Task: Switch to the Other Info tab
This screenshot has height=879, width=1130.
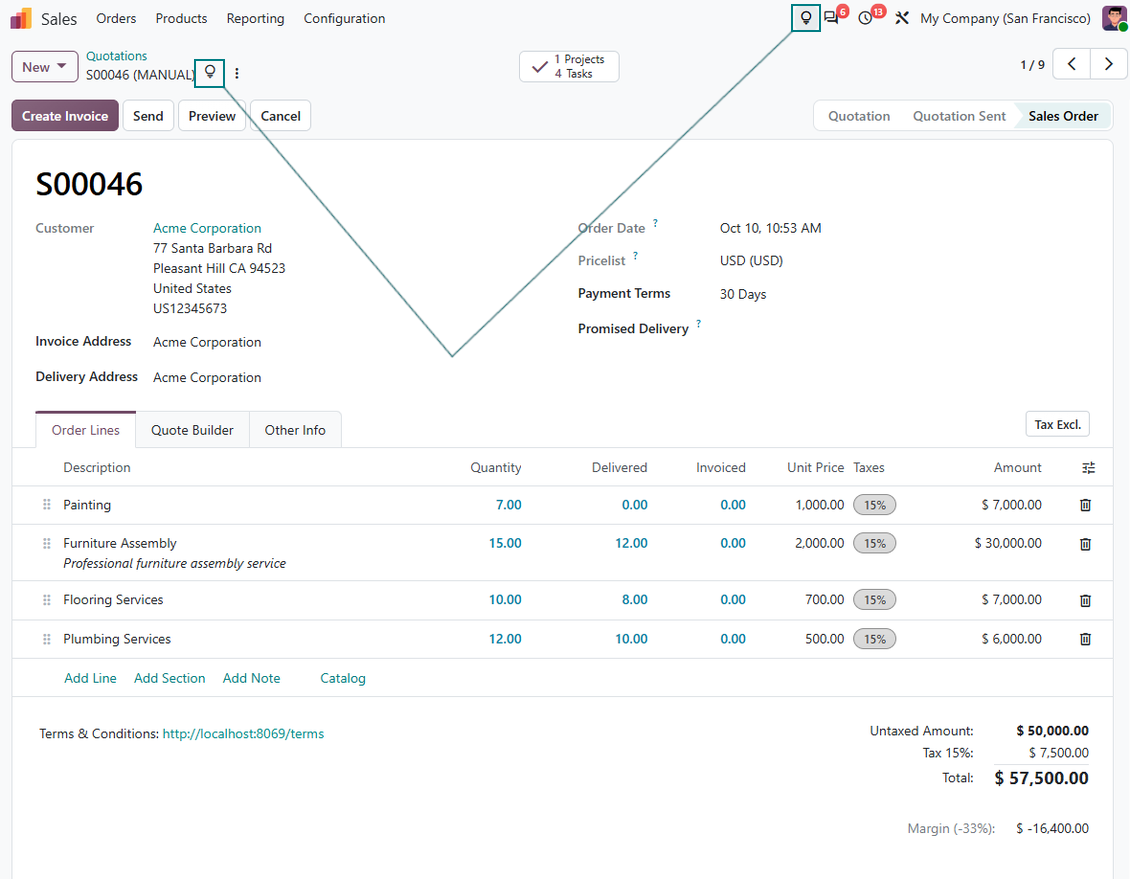Action: click(x=295, y=430)
